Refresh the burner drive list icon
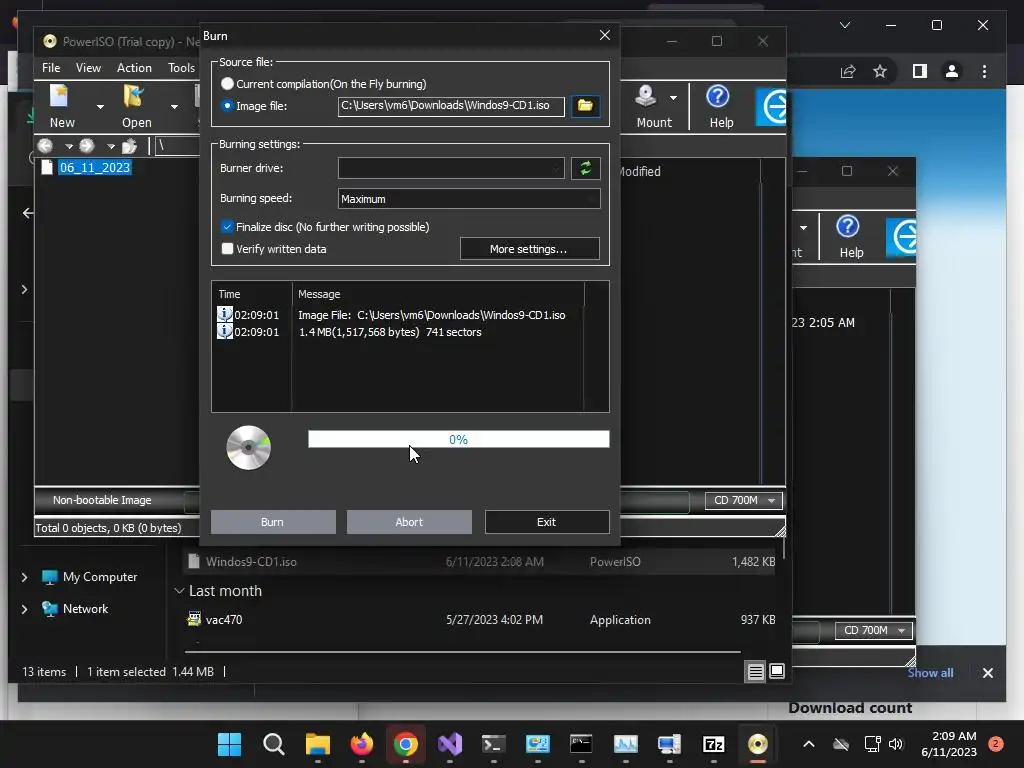 [x=585, y=168]
